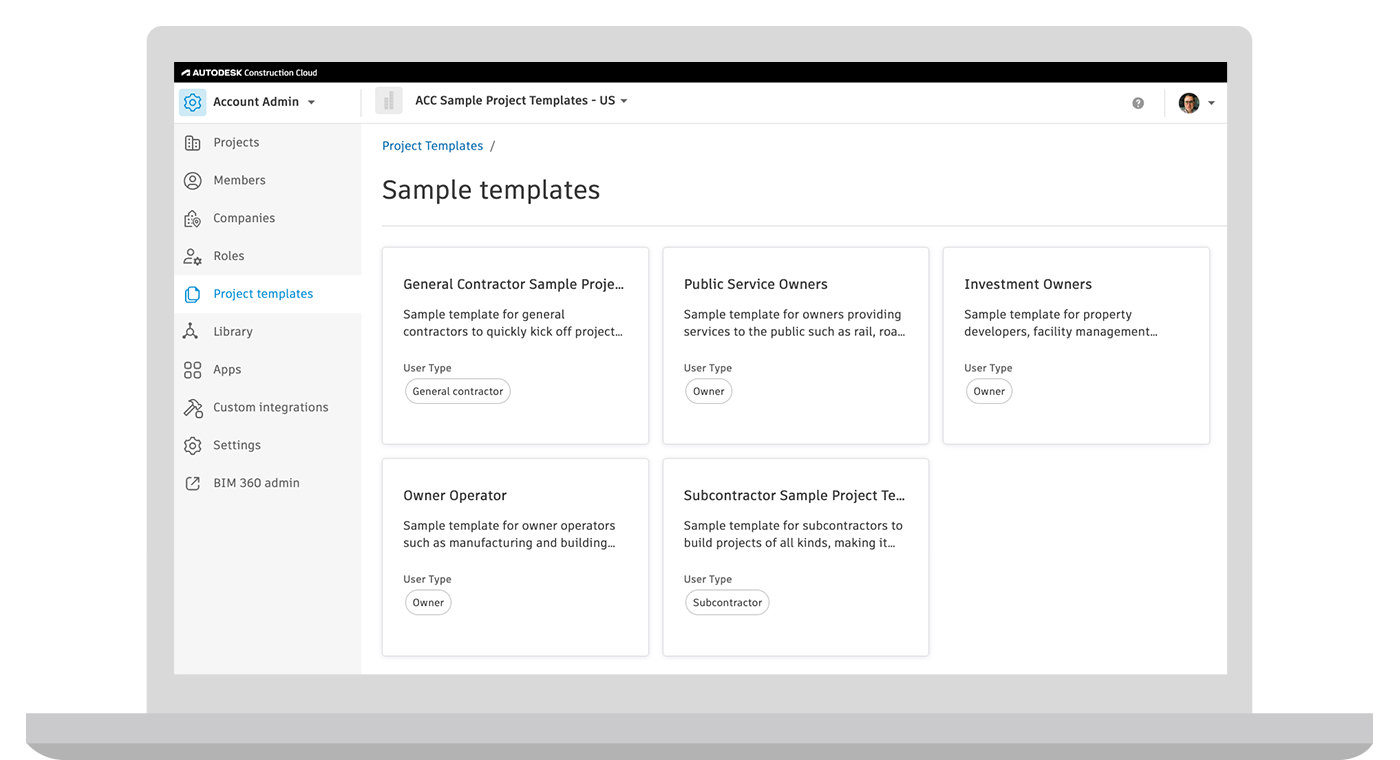
Task: Open the Subcontractor Sample Project template card
Action: tap(796, 557)
